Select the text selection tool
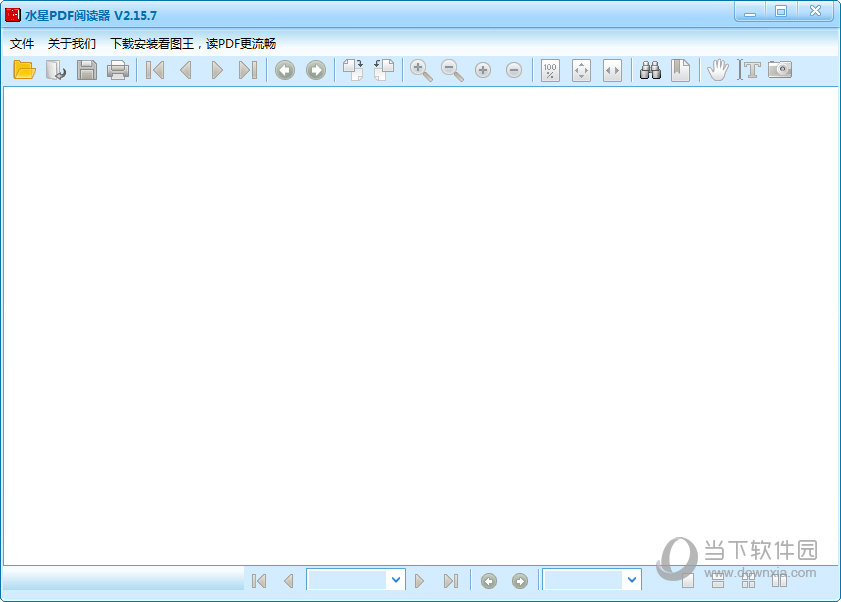The width and height of the screenshot is (841, 602). pyautogui.click(x=749, y=70)
